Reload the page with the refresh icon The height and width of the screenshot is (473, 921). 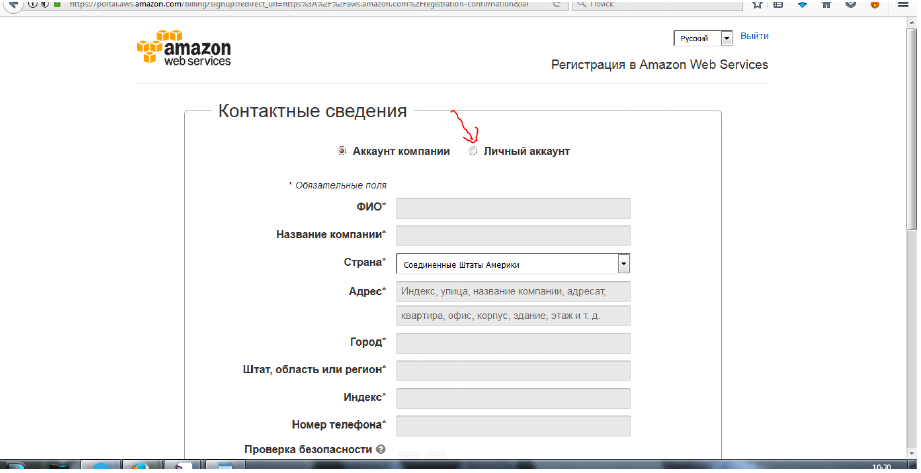(556, 4)
